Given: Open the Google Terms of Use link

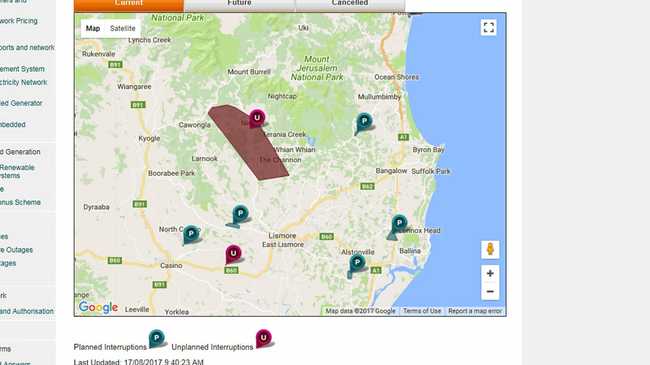Looking at the screenshot, I should click(422, 311).
